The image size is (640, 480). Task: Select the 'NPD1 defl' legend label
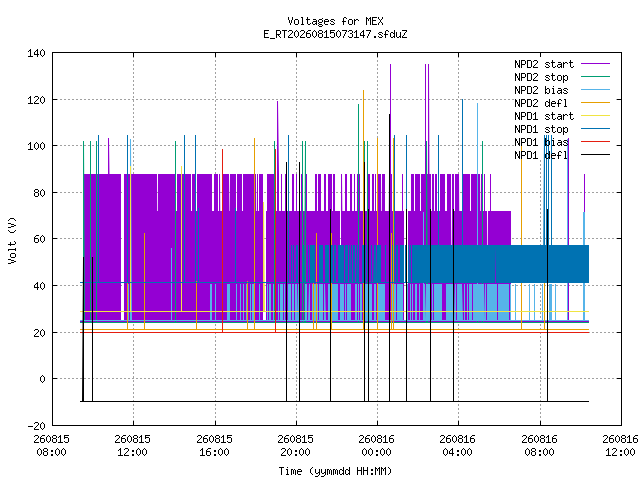541,156
